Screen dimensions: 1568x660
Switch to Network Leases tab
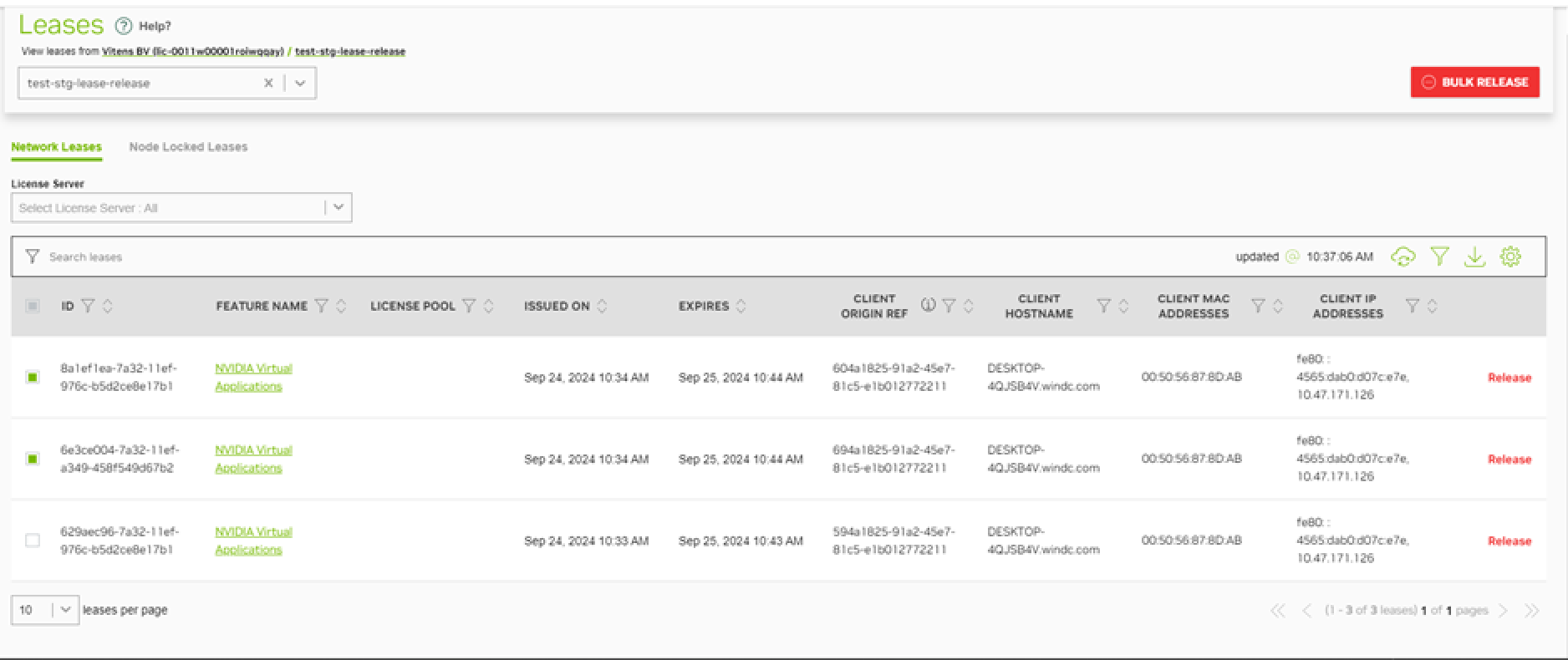click(x=56, y=147)
